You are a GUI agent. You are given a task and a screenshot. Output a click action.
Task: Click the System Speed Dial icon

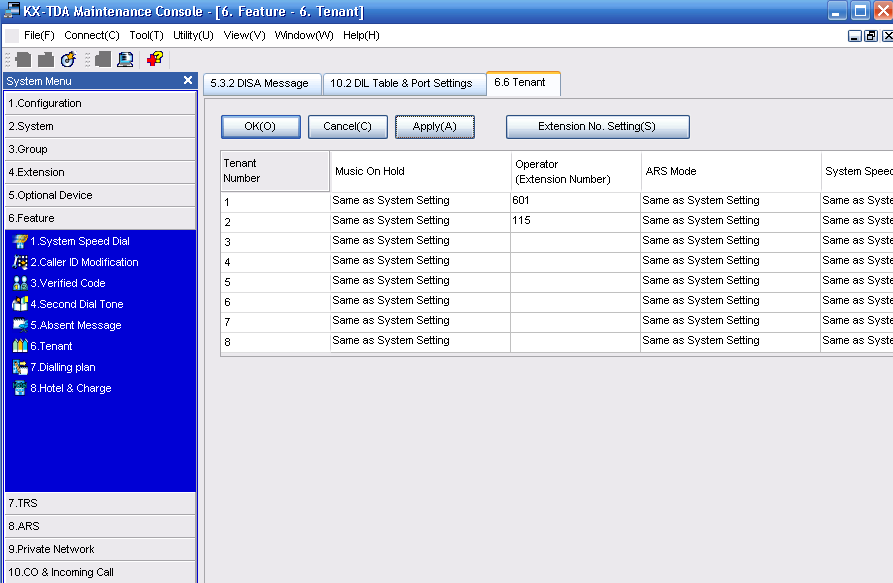click(20, 241)
